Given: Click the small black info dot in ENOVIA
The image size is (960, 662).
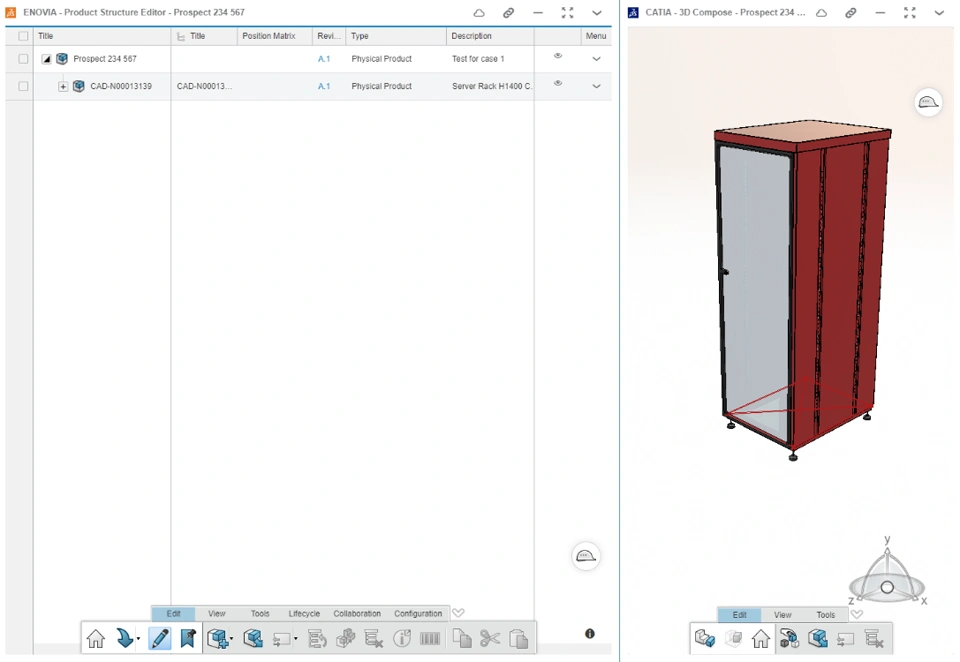Looking at the screenshot, I should pyautogui.click(x=590, y=634).
